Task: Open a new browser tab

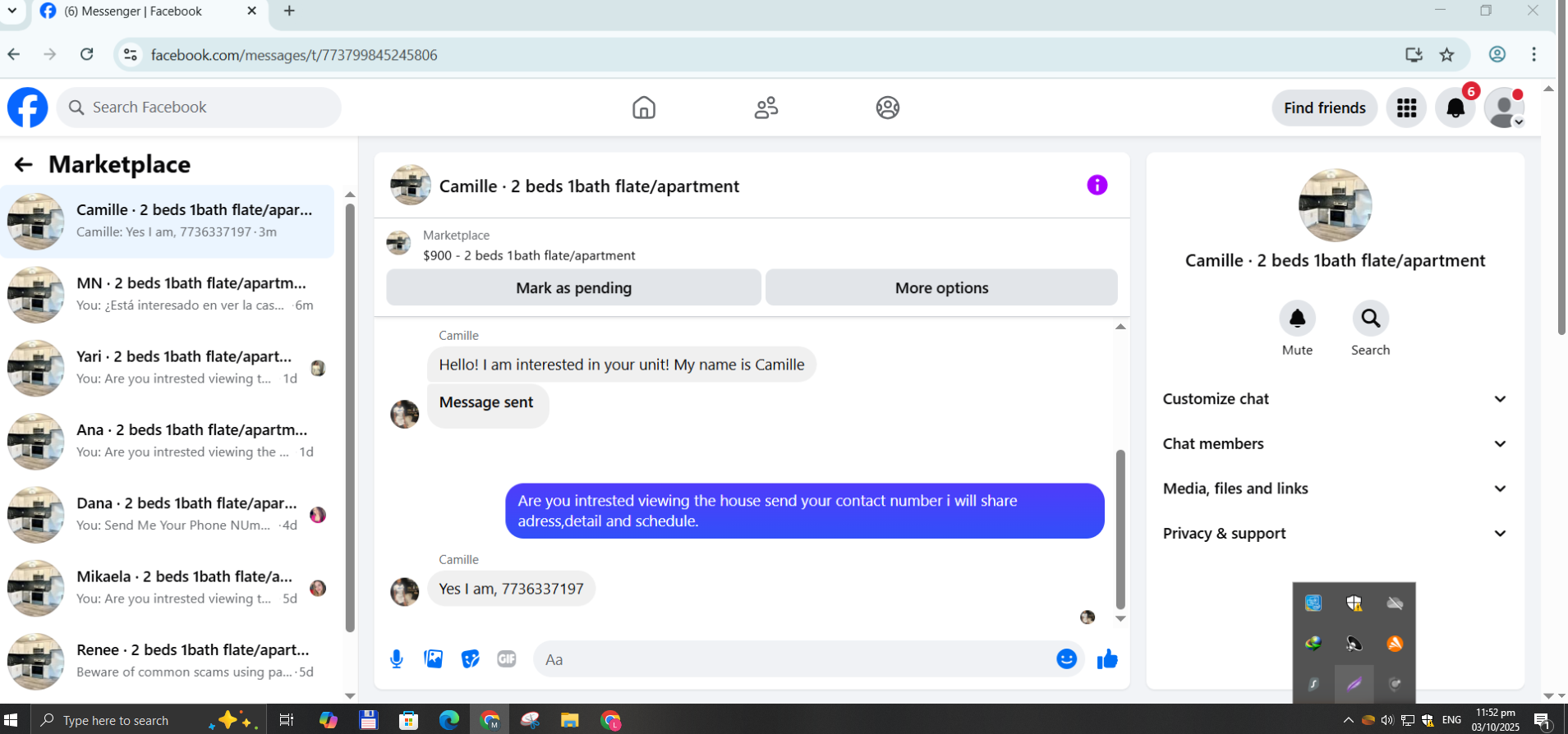Action: [289, 11]
